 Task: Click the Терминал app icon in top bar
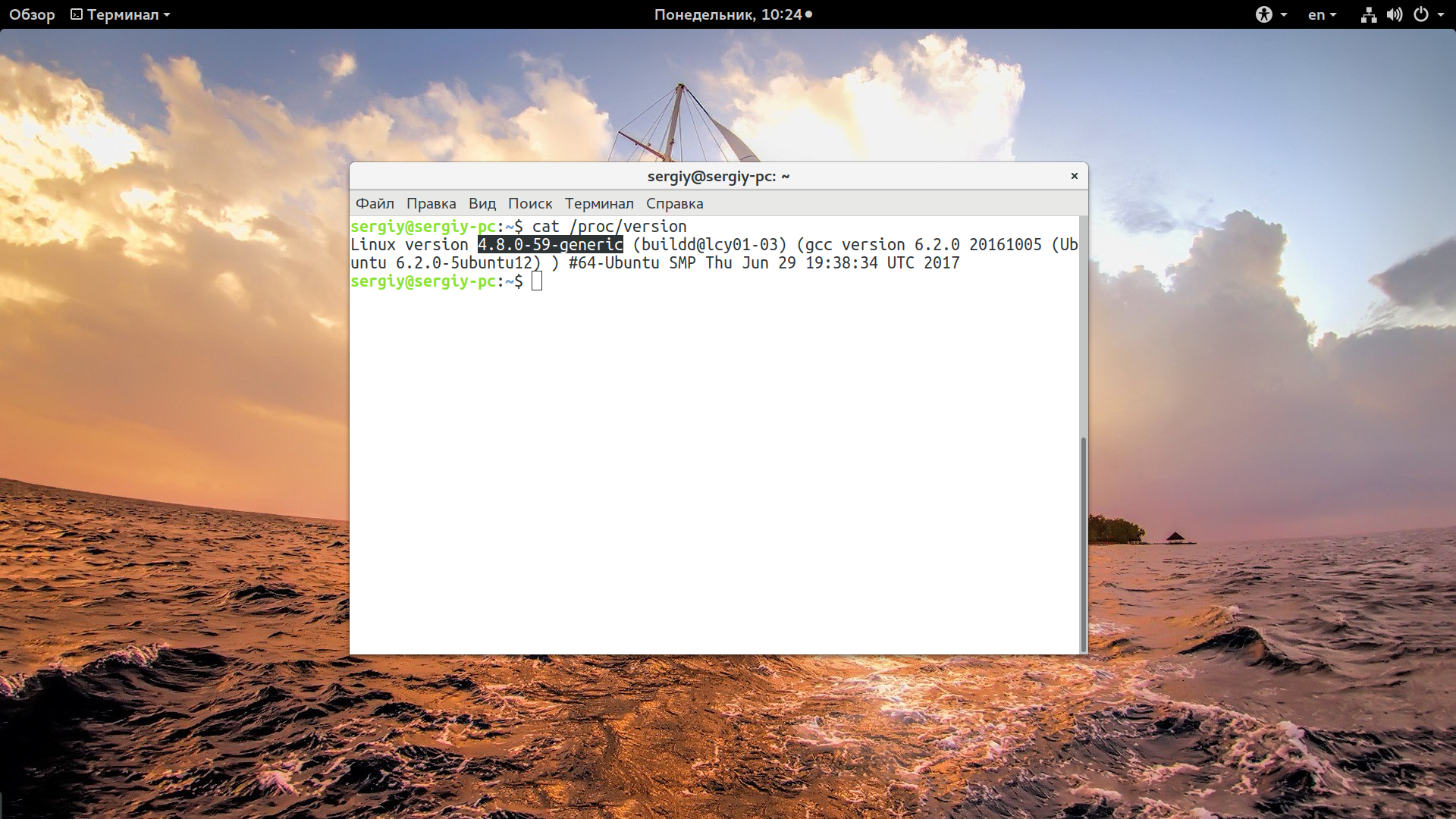77,14
